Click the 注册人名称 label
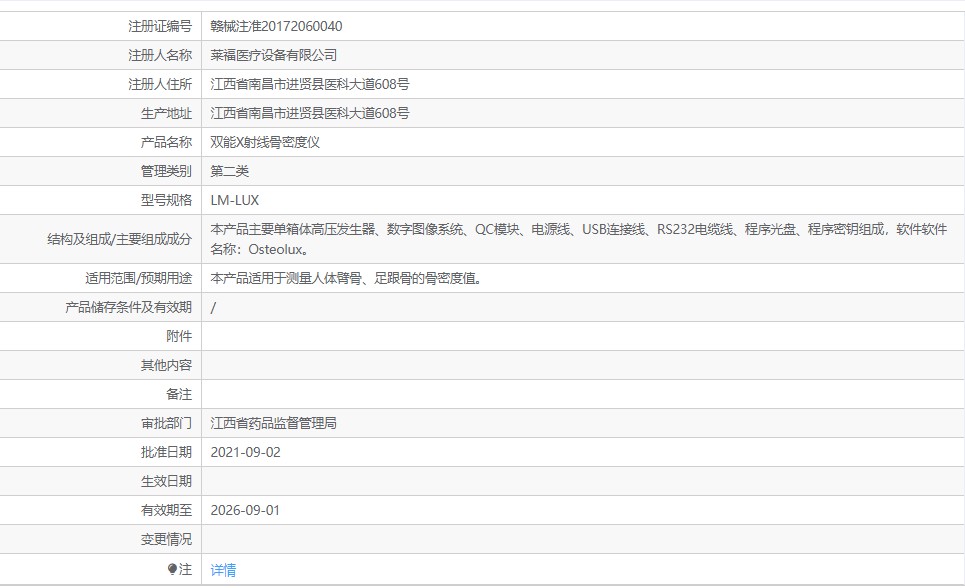The image size is (965, 588). [160, 55]
